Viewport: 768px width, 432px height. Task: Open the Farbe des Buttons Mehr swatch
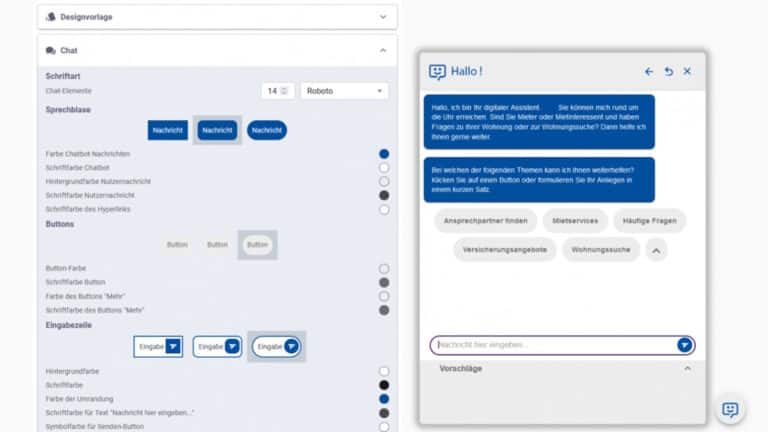(384, 296)
